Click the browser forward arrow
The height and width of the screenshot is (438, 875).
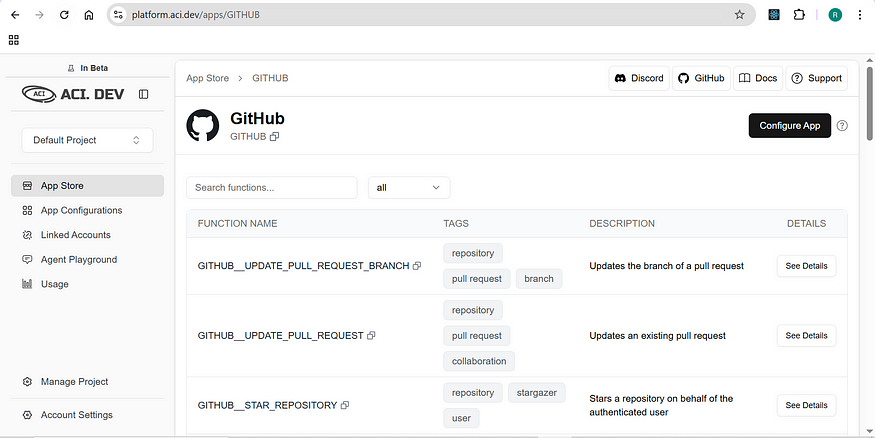[39, 15]
